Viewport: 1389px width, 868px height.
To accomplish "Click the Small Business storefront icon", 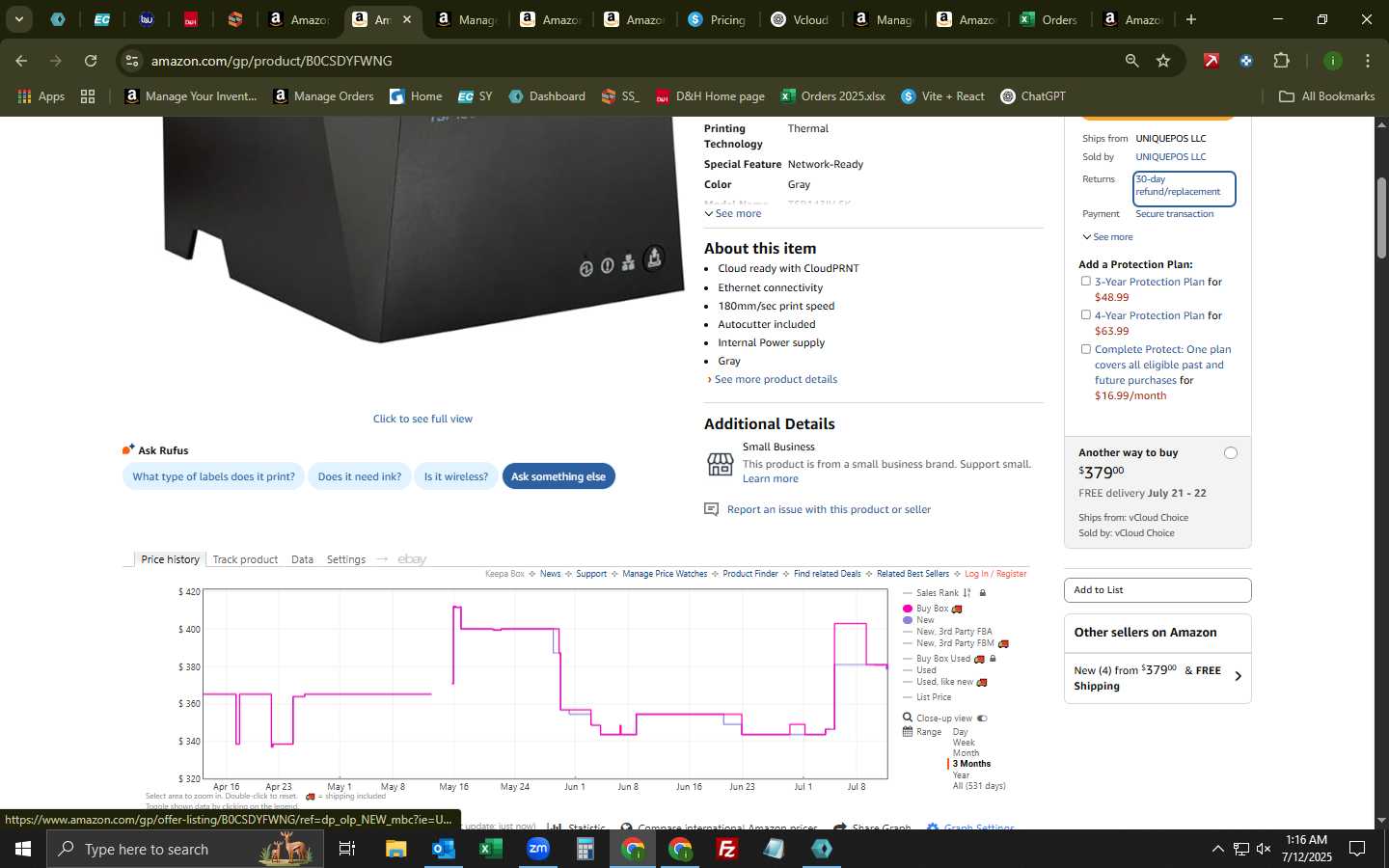I will (720, 465).
